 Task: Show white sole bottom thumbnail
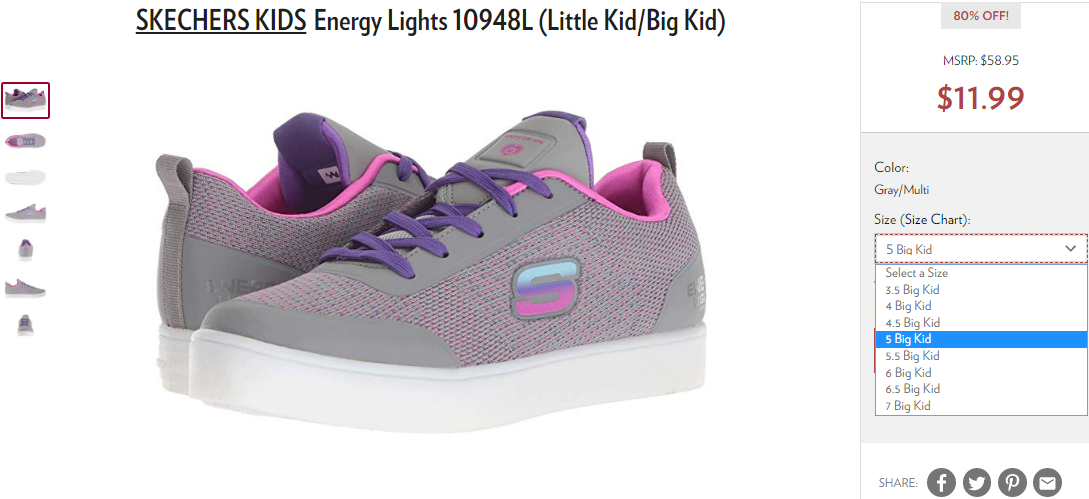[26, 177]
